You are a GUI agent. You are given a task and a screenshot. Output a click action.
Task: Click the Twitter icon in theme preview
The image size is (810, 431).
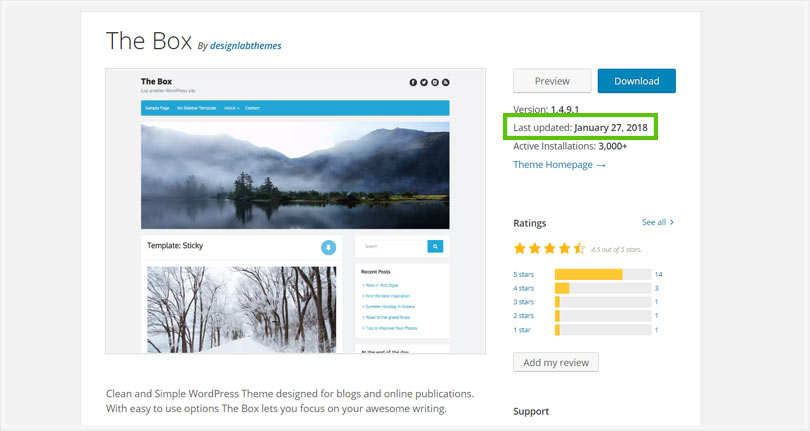(x=424, y=82)
